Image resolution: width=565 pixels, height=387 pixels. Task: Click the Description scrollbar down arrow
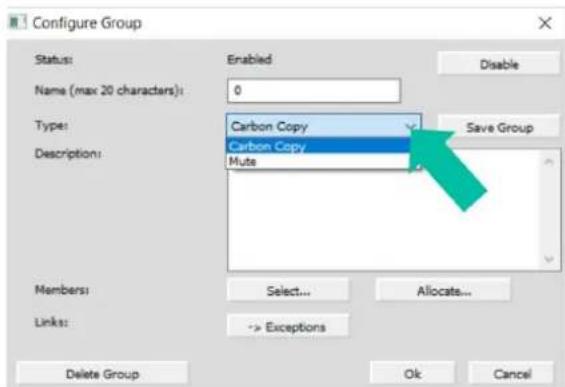pyautogui.click(x=549, y=259)
